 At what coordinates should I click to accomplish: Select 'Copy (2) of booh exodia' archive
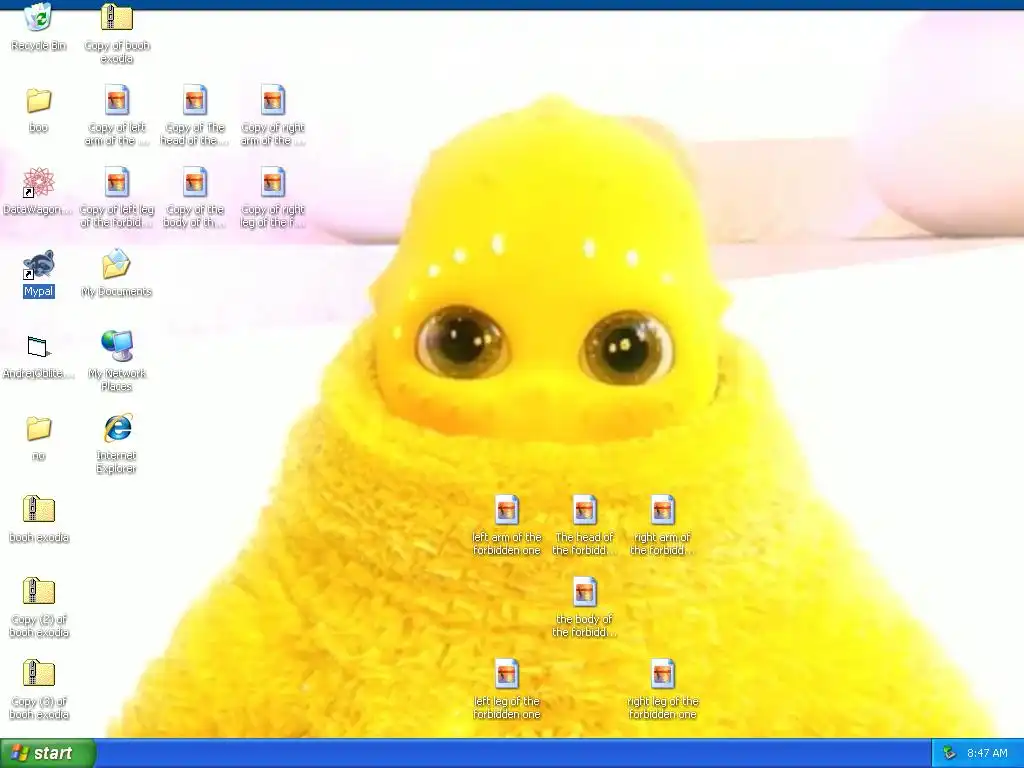(39, 592)
